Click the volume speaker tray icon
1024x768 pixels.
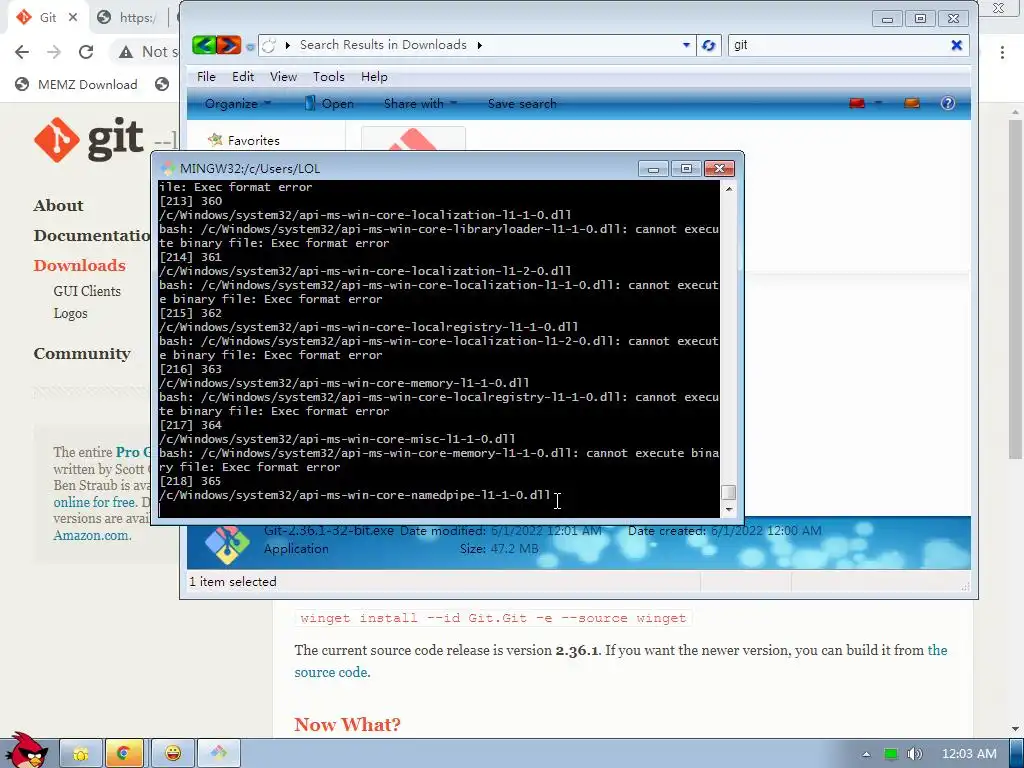(914, 754)
